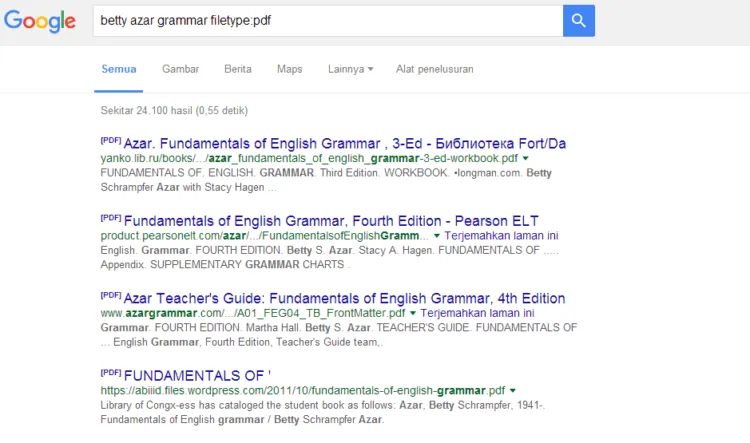This screenshot has height=443, width=750.
Task: Open the Berita tab
Action: (238, 69)
